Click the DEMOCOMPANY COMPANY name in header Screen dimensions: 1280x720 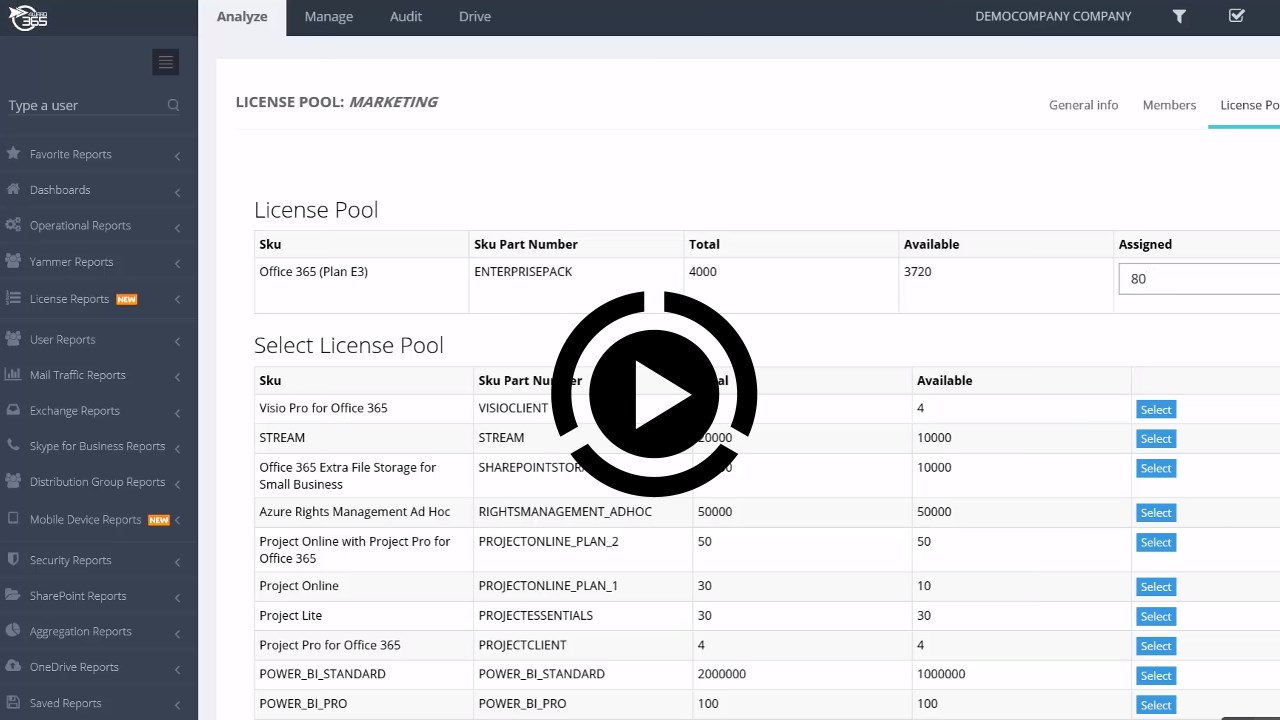(1053, 16)
